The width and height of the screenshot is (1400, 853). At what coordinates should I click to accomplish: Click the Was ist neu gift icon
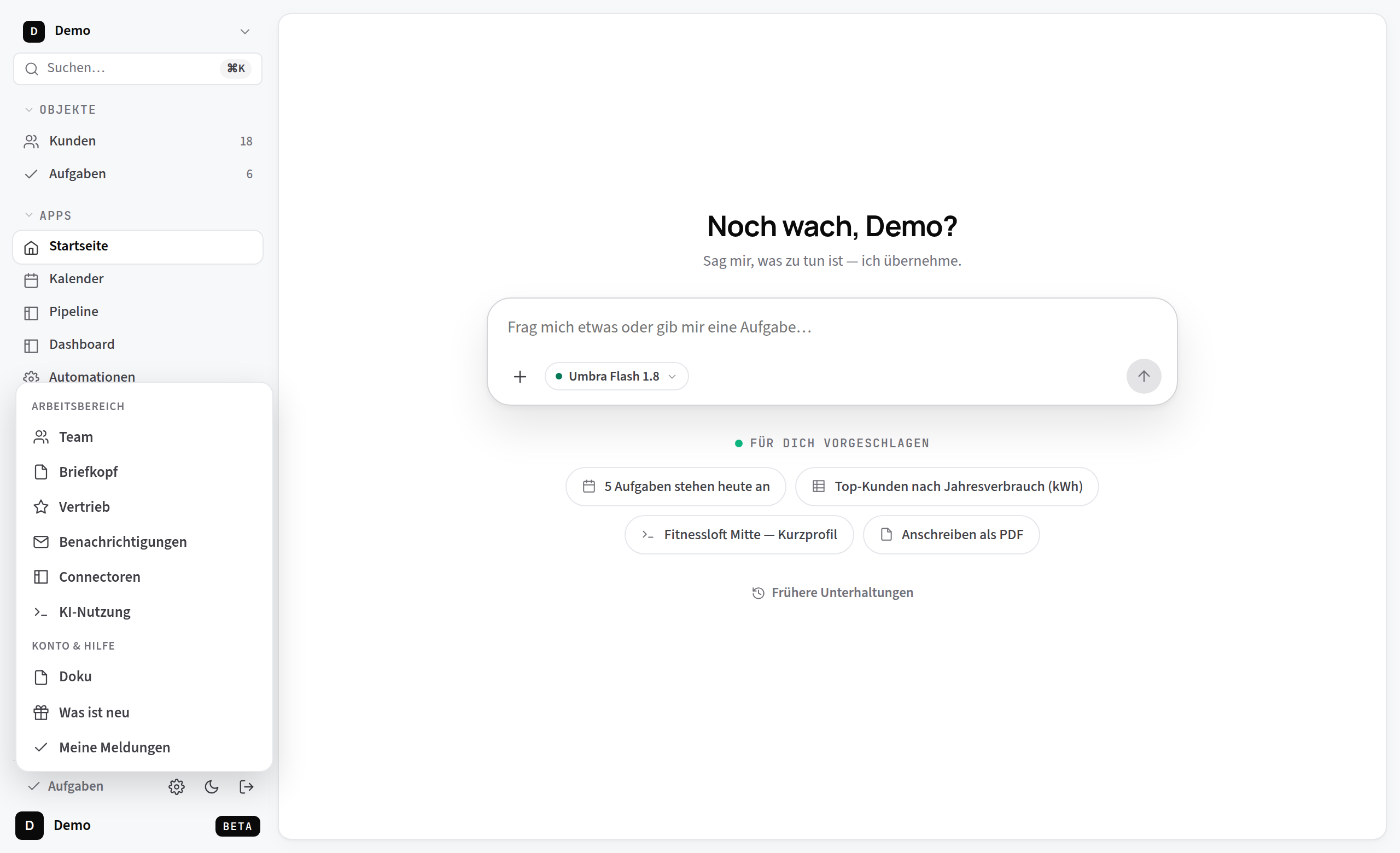pos(41,712)
